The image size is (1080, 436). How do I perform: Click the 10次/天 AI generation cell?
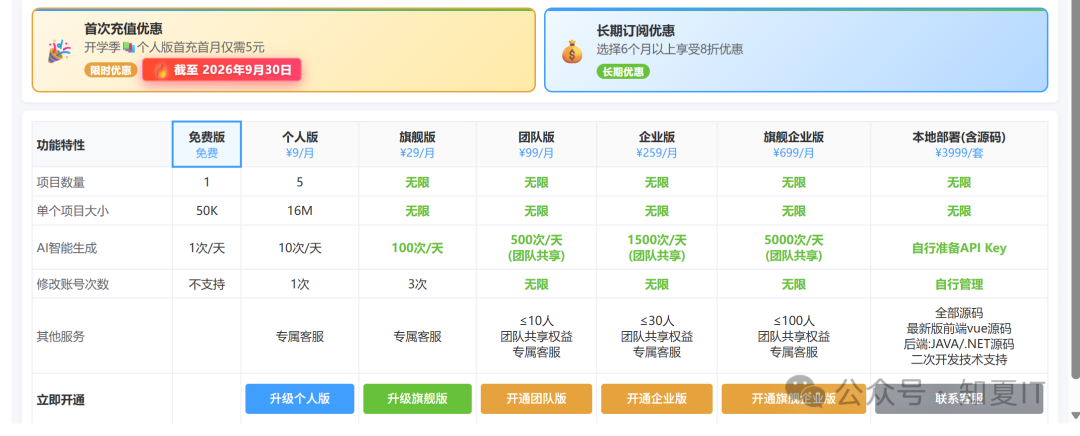click(x=300, y=248)
